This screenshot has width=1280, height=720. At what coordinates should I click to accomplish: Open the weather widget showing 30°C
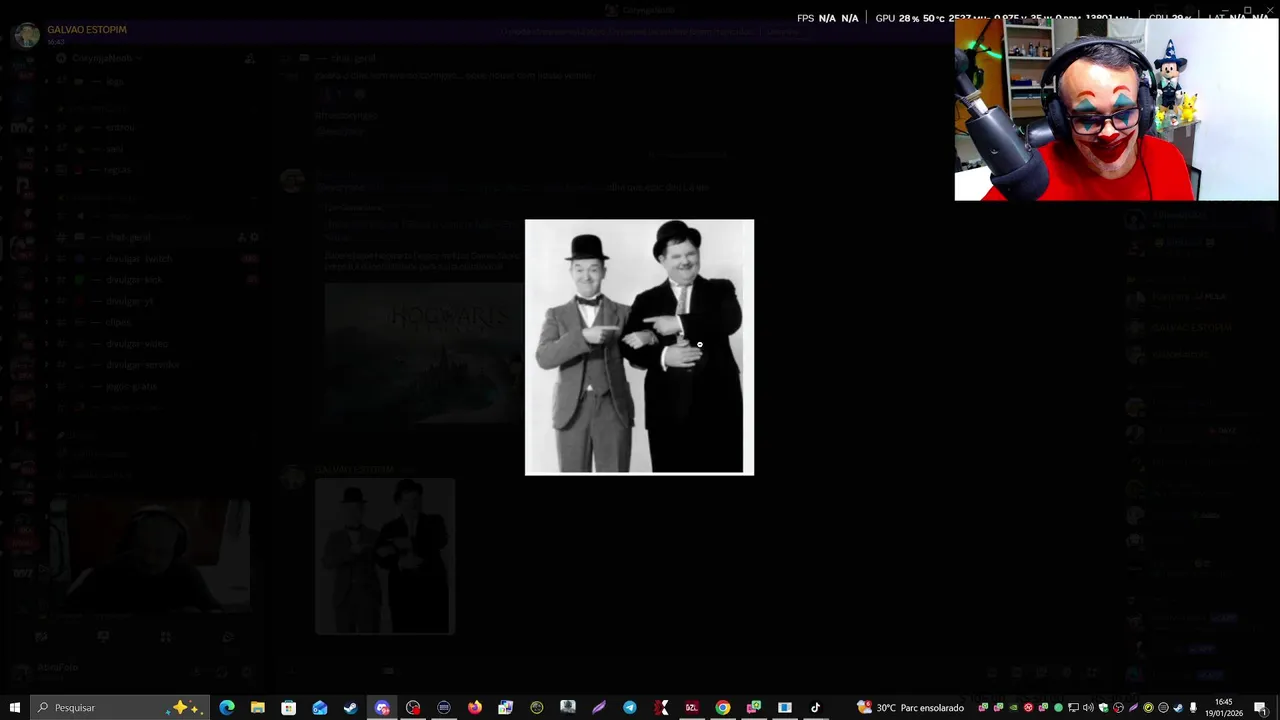point(910,707)
